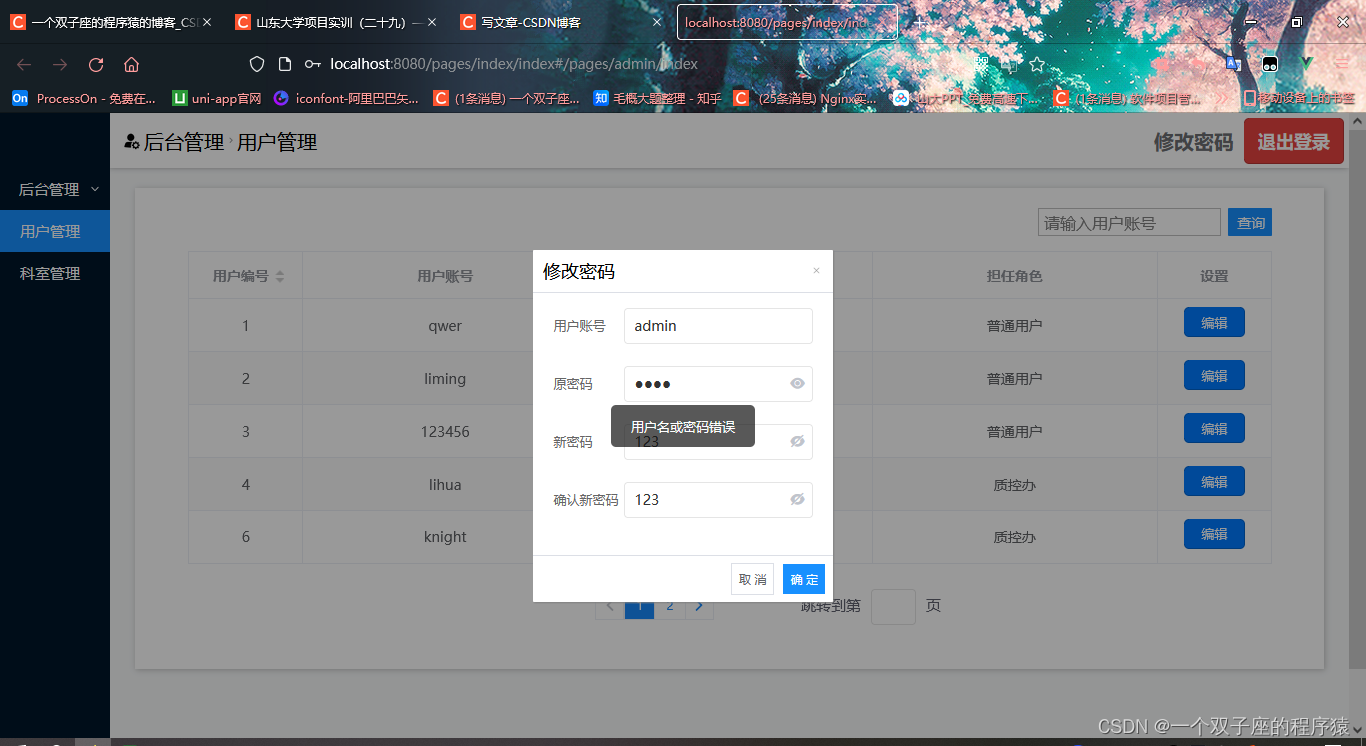1366x746 pixels.
Task: Go to the previous page of the pagination
Action: click(610, 606)
